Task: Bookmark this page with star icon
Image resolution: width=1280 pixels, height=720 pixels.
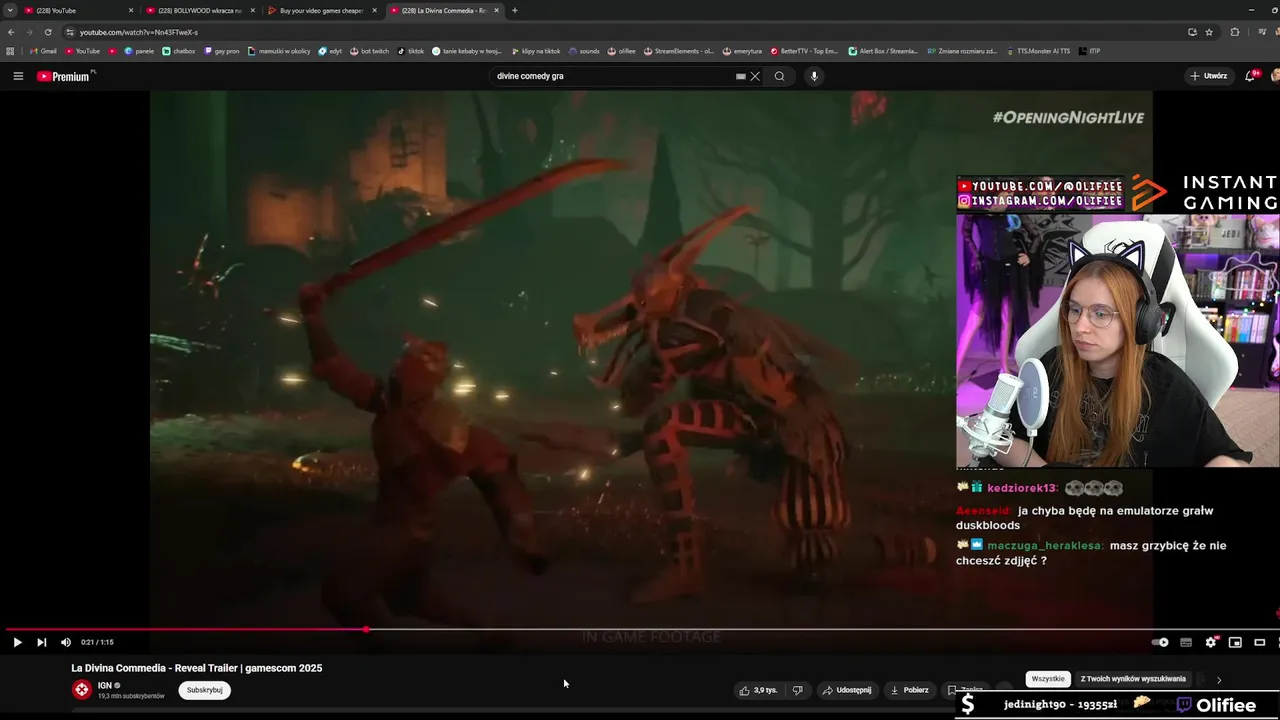Action: [x=1209, y=32]
